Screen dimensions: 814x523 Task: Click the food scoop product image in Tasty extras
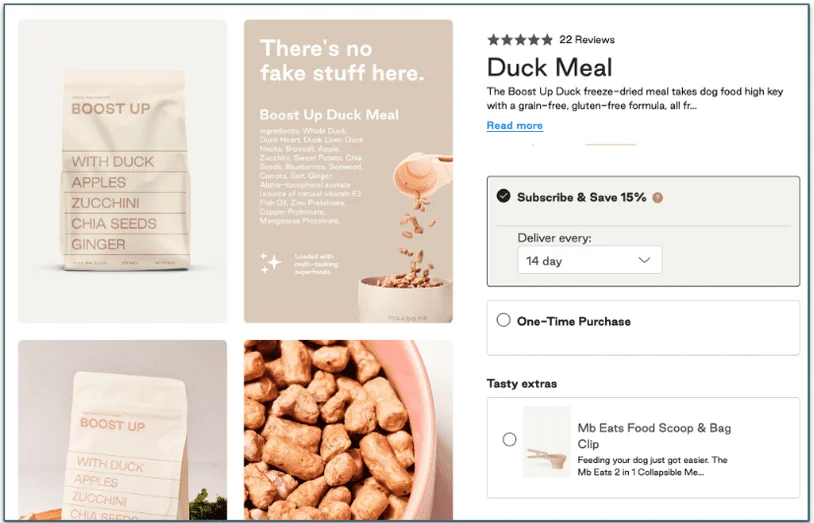(547, 442)
